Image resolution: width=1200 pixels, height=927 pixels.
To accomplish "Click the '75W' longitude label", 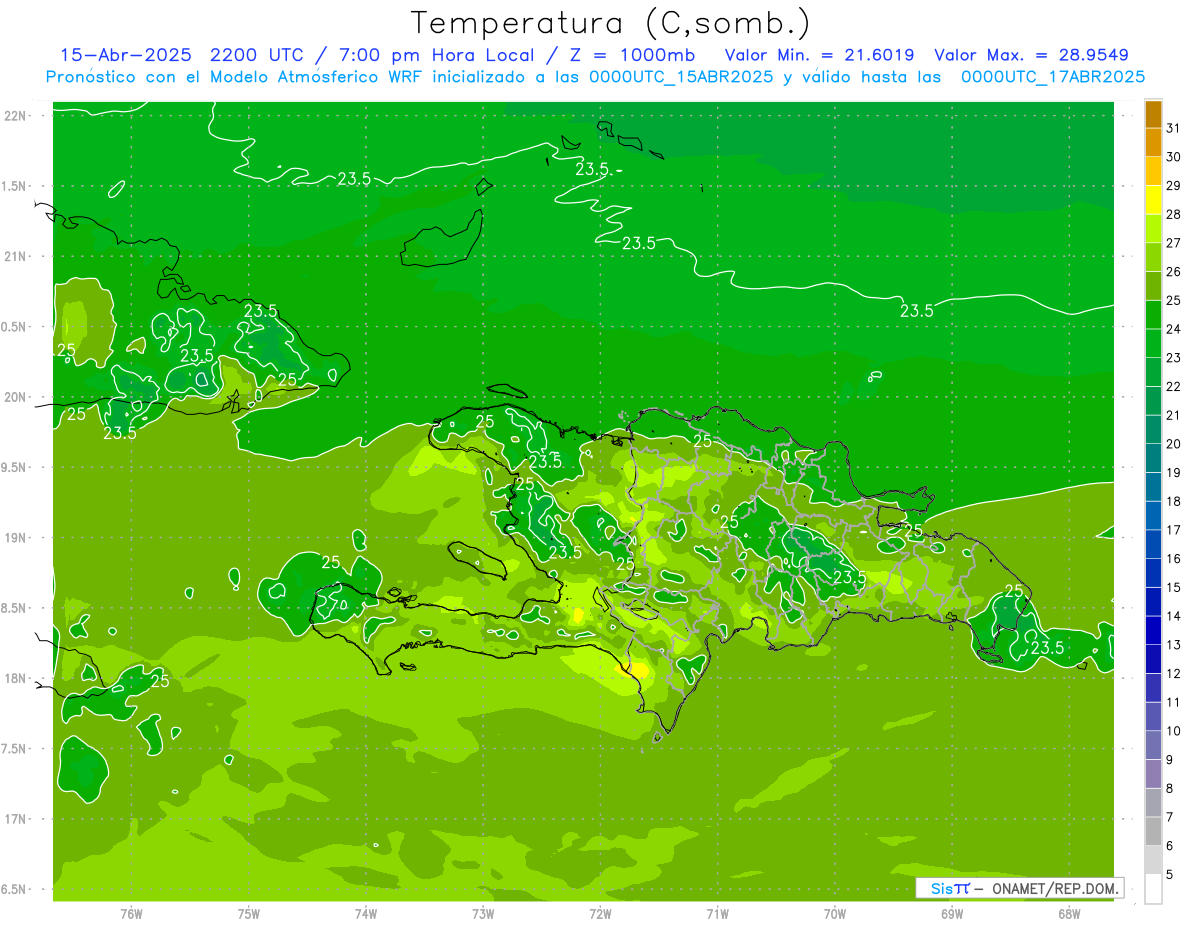I will [x=249, y=914].
